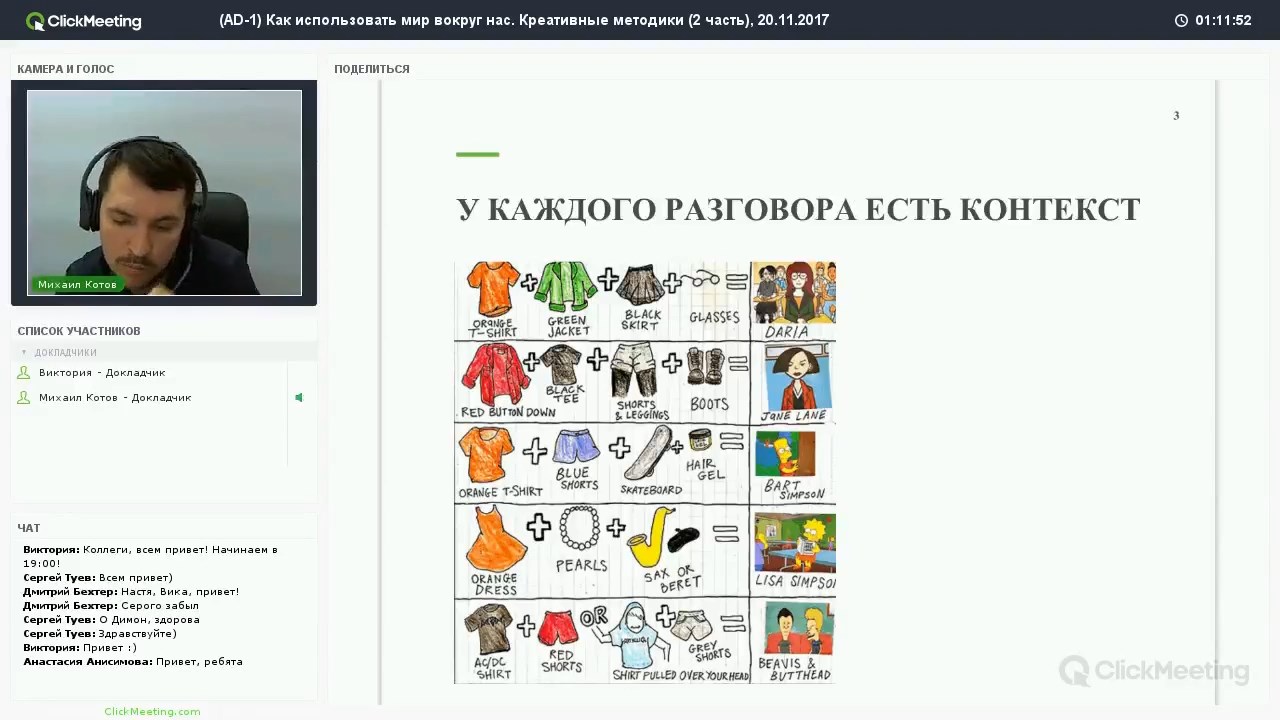Click the Jane Lane portrait in the slide
Image resolution: width=1280 pixels, height=720 pixels.
(797, 378)
